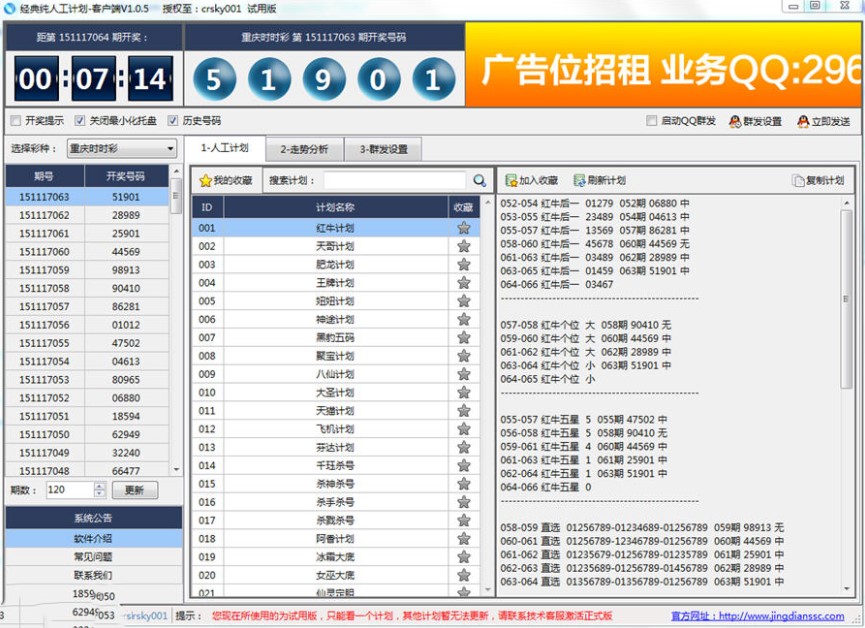Click the 期数 up stepper arrow
This screenshot has height=628, width=865.
(x=100, y=488)
